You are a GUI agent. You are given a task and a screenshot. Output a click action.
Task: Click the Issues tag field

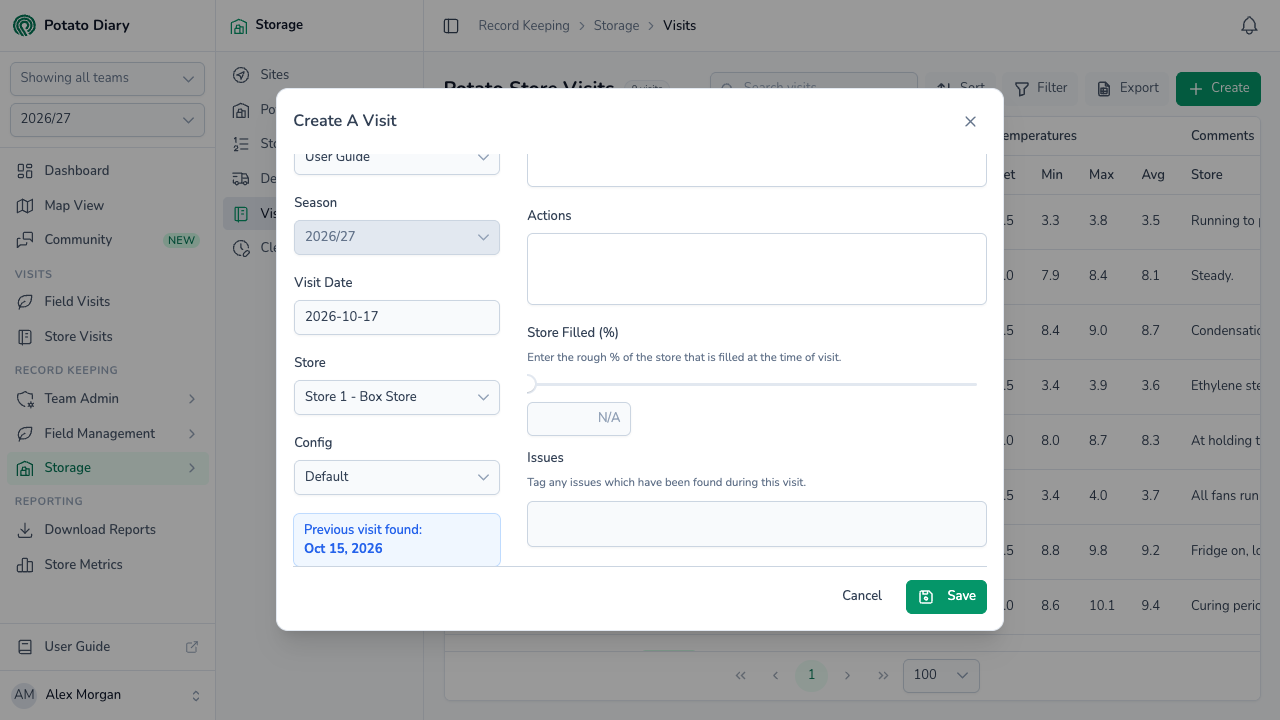757,524
